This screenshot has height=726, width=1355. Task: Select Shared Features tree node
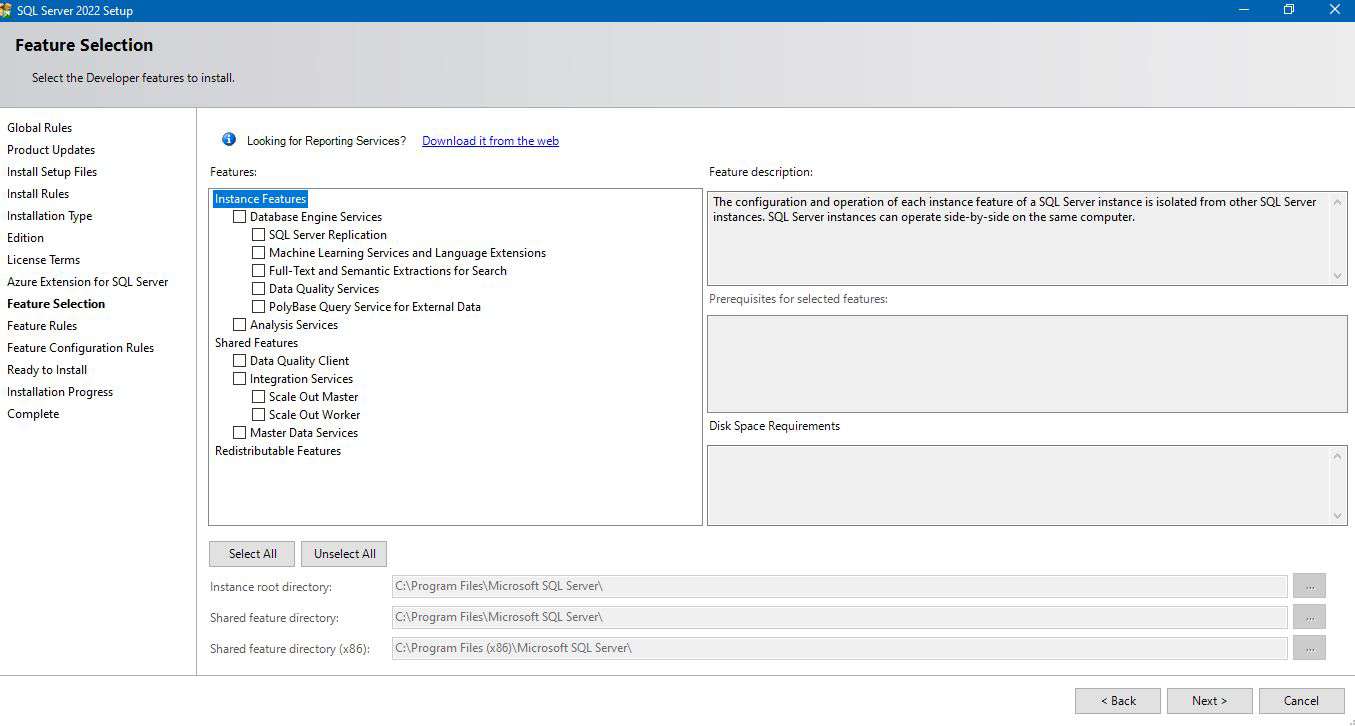coord(256,343)
